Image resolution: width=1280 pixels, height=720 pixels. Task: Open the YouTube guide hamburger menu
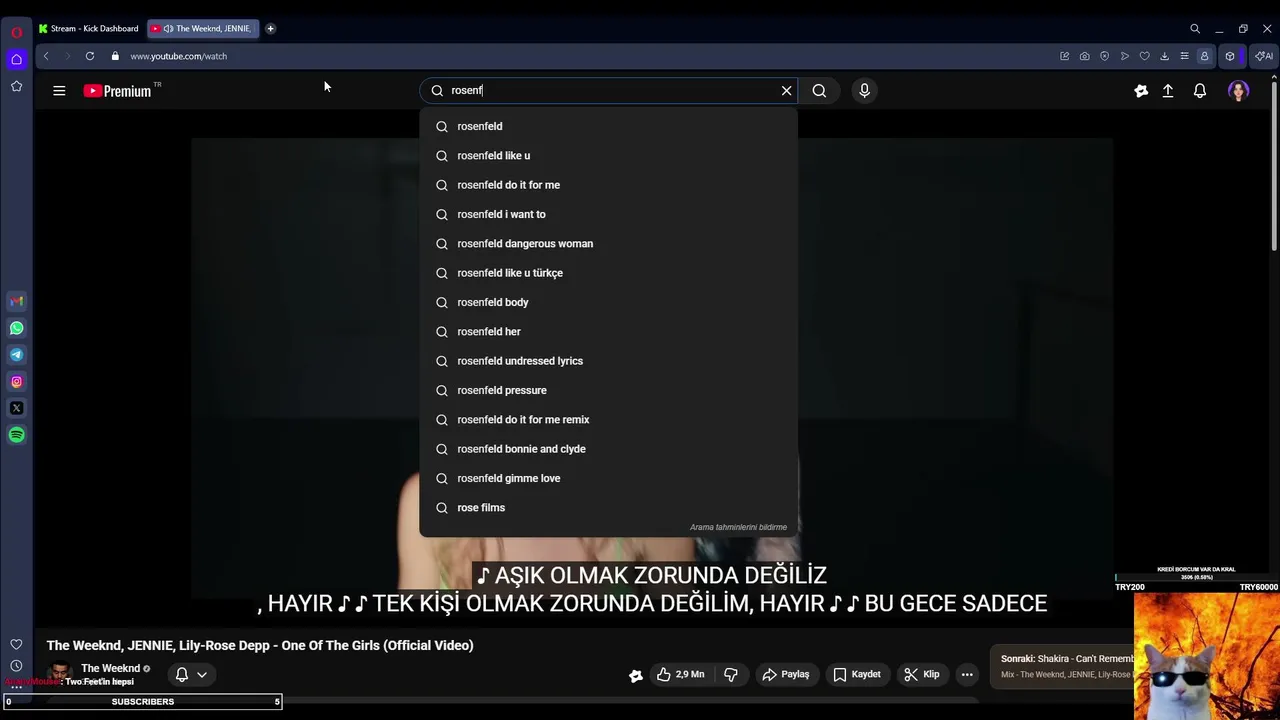(x=59, y=91)
